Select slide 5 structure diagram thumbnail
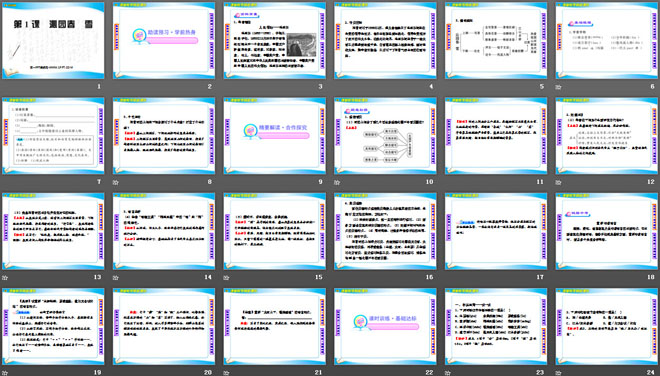This screenshot has height=376, width=660. [496, 40]
